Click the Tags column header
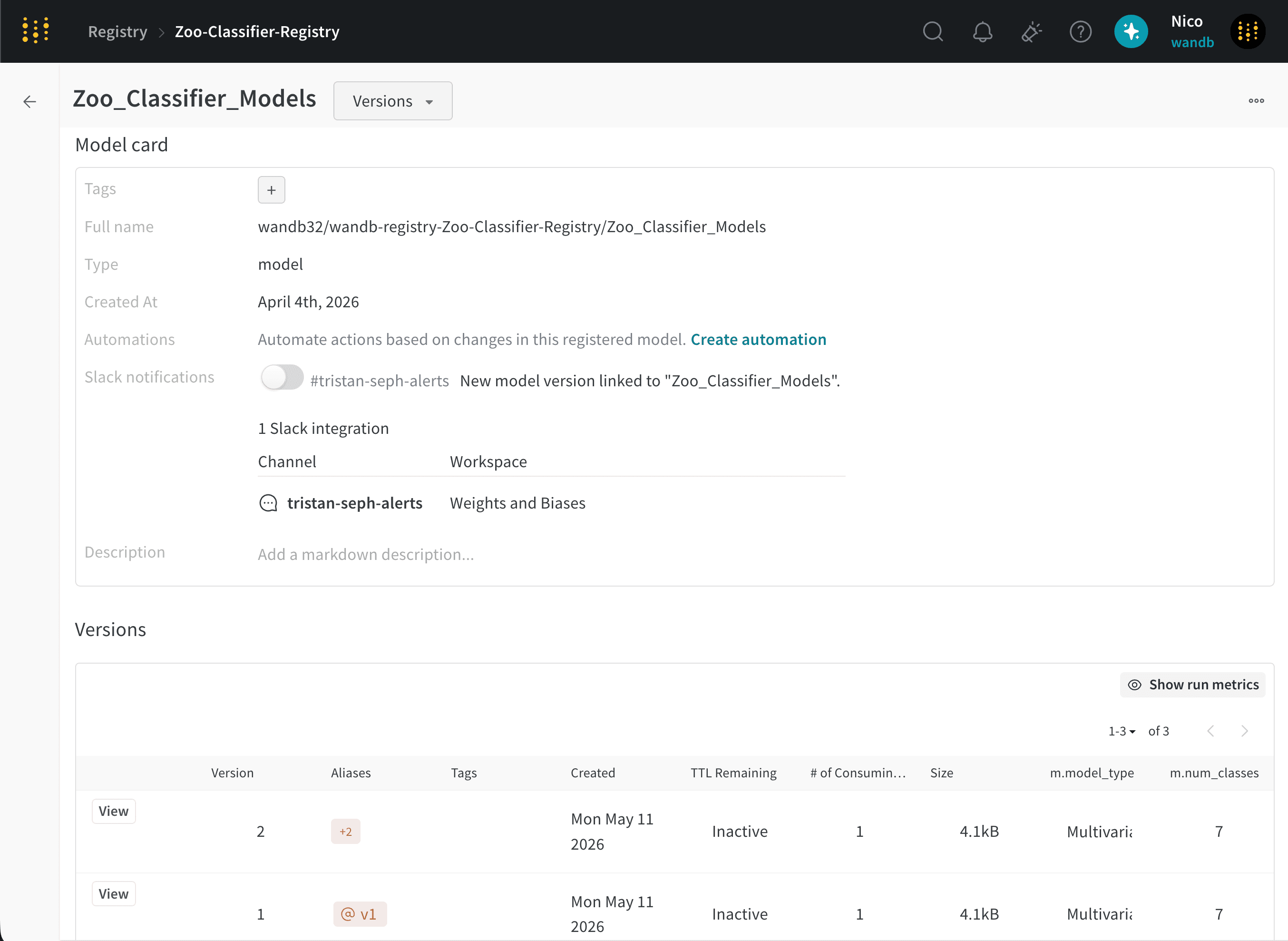This screenshot has height=941, width=1288. (x=463, y=773)
